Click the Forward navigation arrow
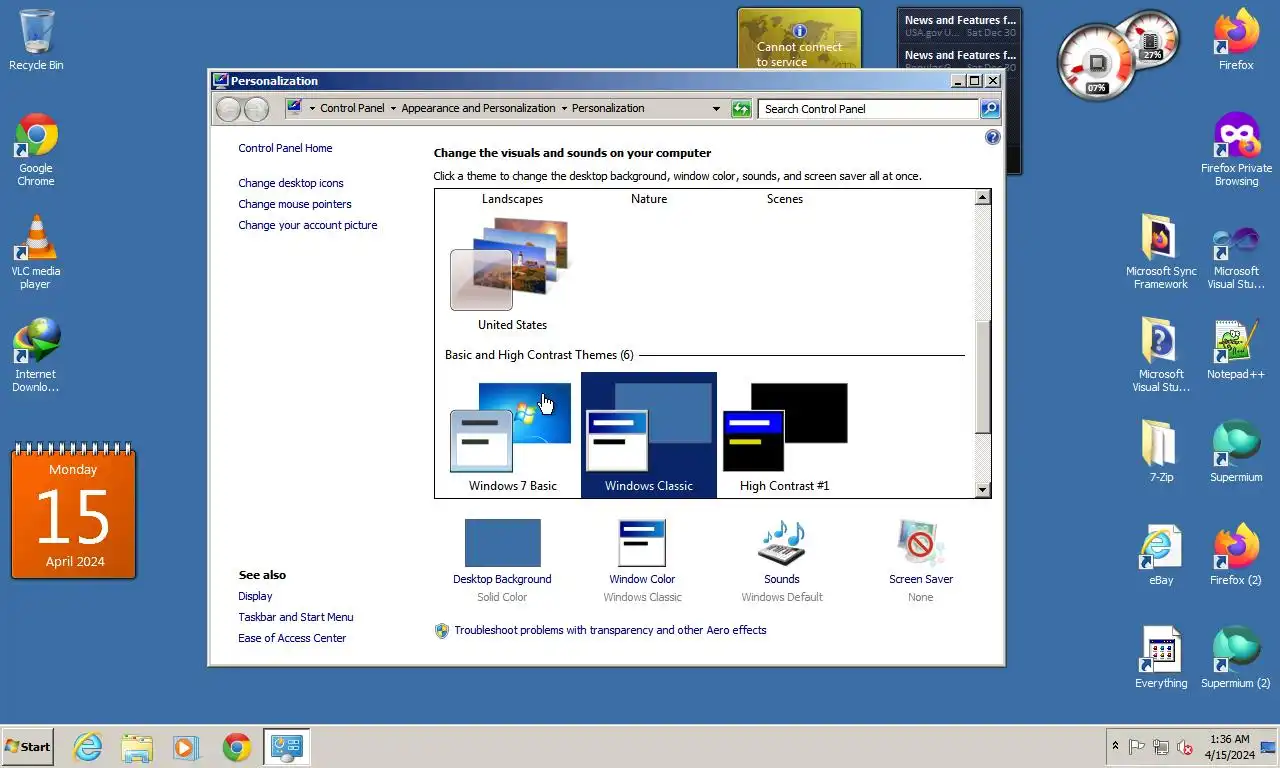 (x=256, y=108)
